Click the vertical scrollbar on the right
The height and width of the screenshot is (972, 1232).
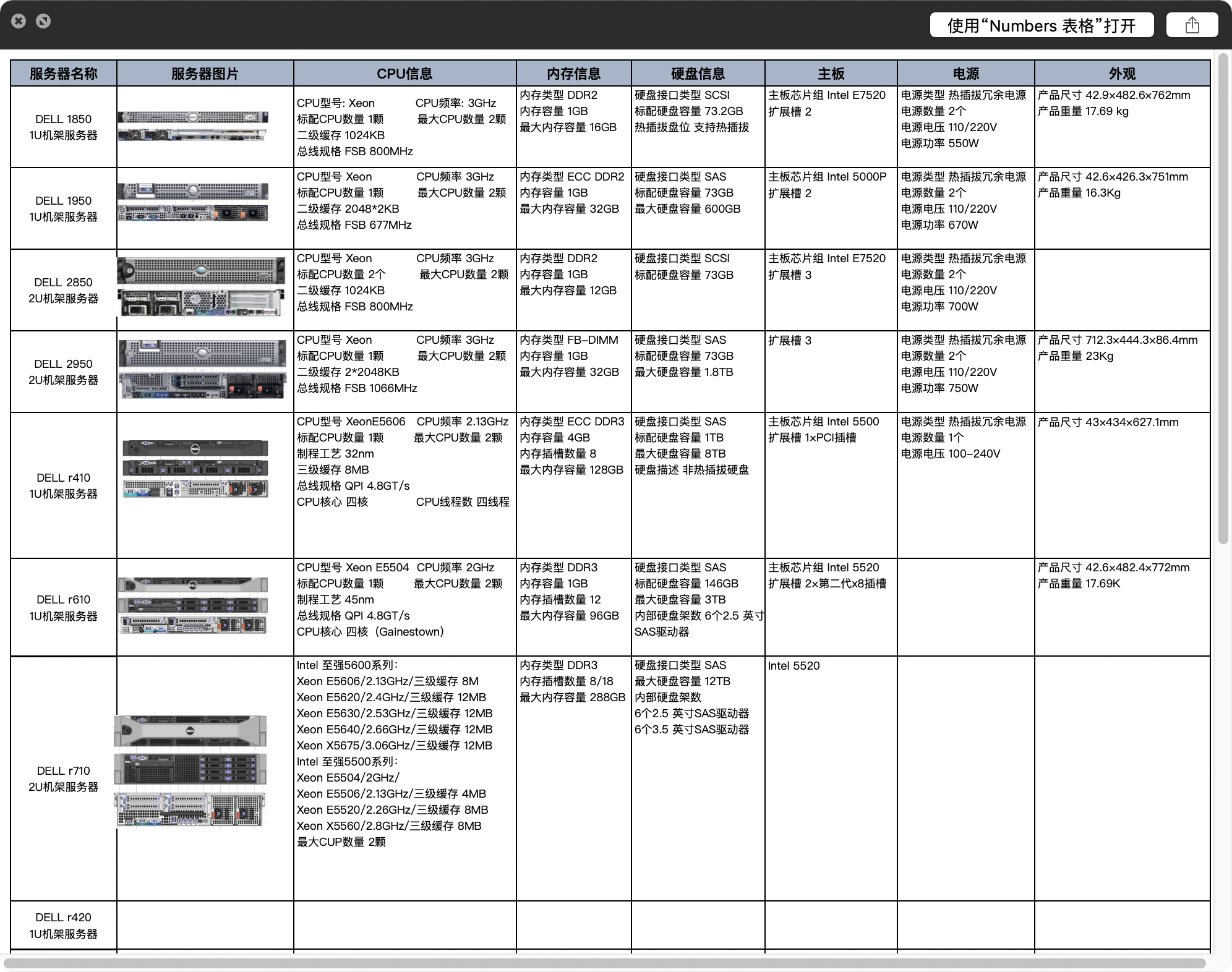1223,297
